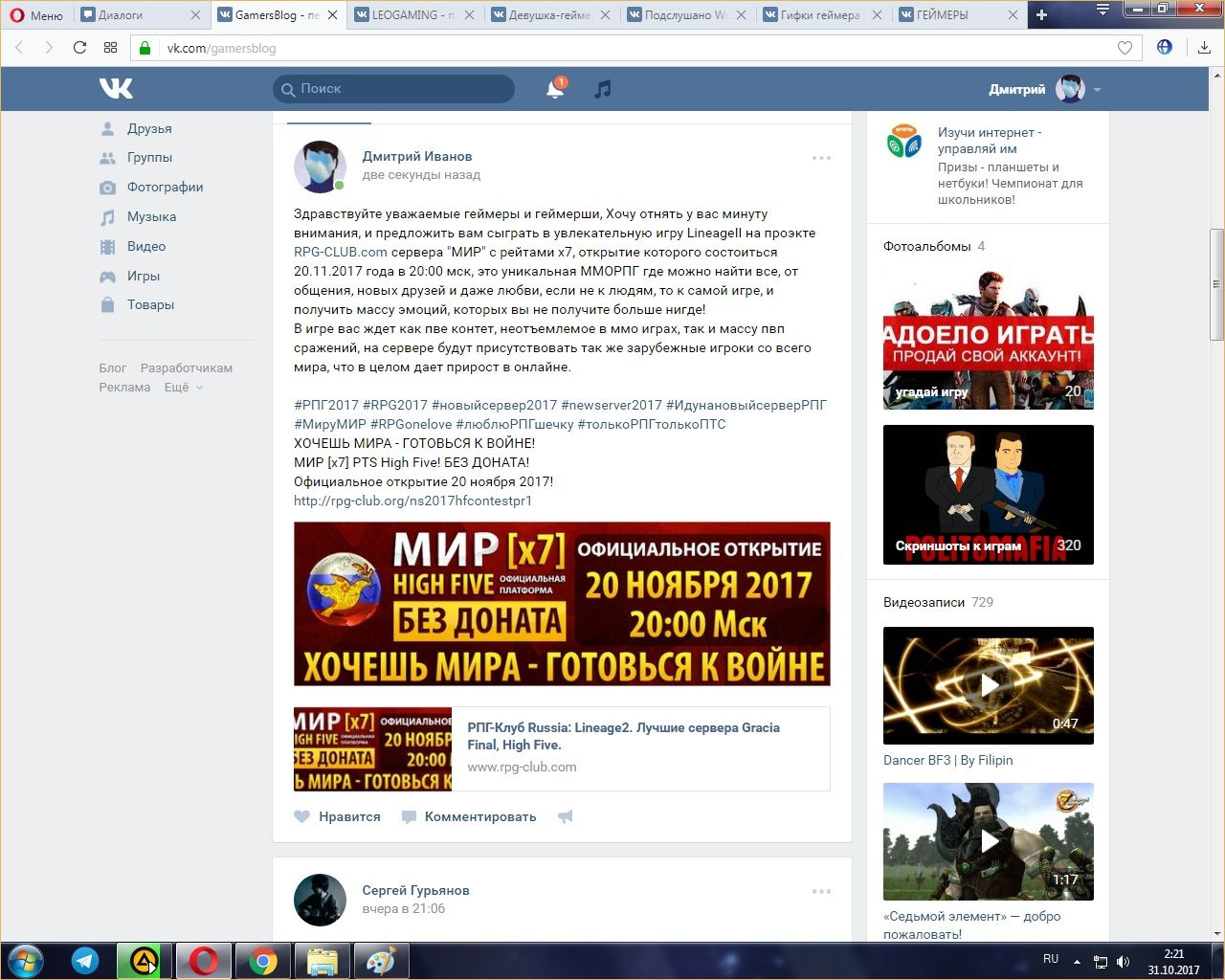Open the Opera Меню dropdown
1225x980 pixels.
click(36, 14)
